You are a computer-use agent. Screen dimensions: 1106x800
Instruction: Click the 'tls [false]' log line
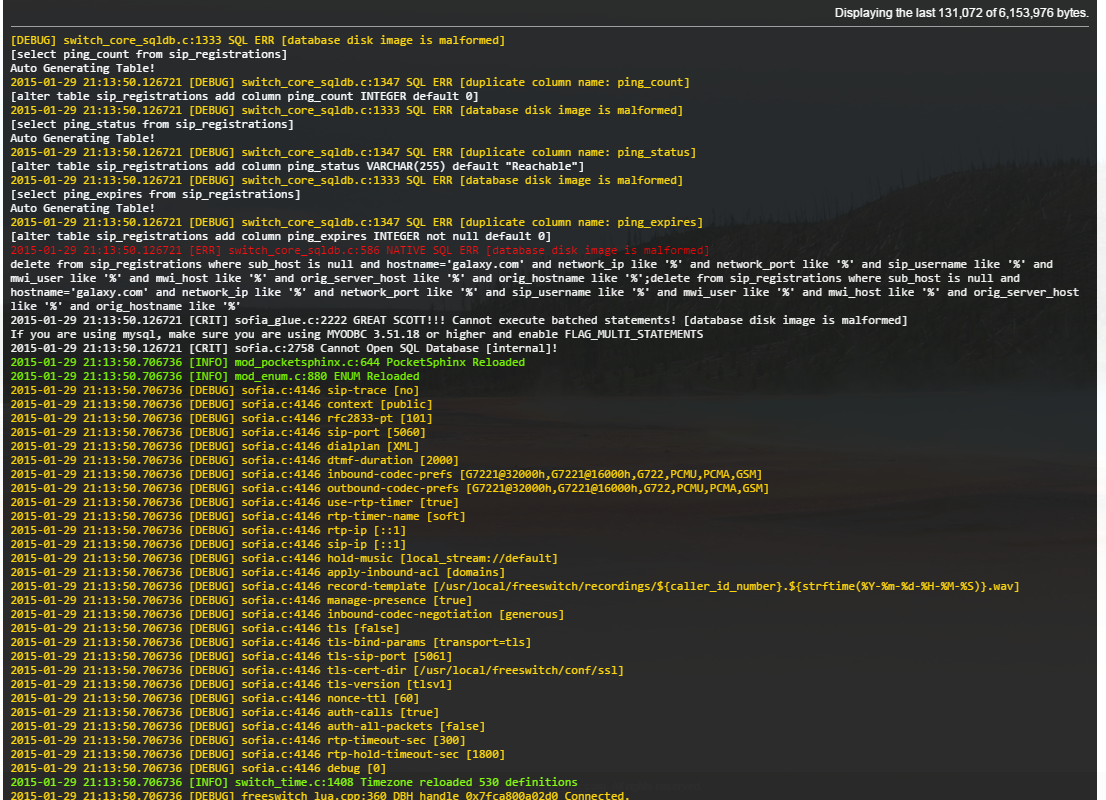click(x=205, y=629)
